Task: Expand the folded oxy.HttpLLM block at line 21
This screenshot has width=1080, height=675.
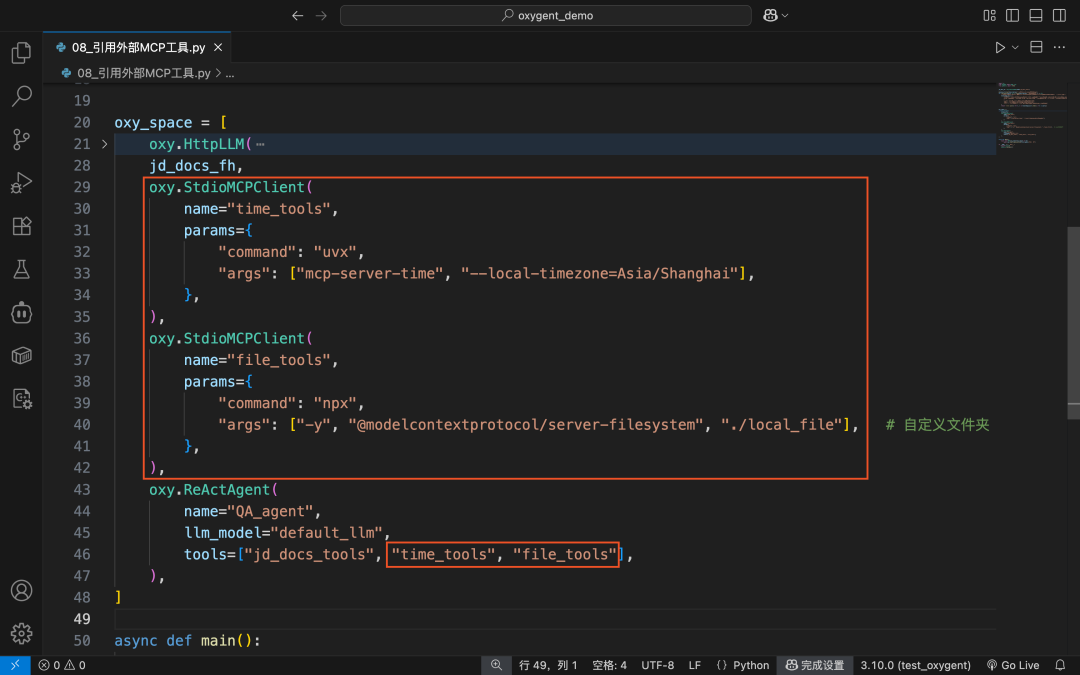Action: click(105, 144)
